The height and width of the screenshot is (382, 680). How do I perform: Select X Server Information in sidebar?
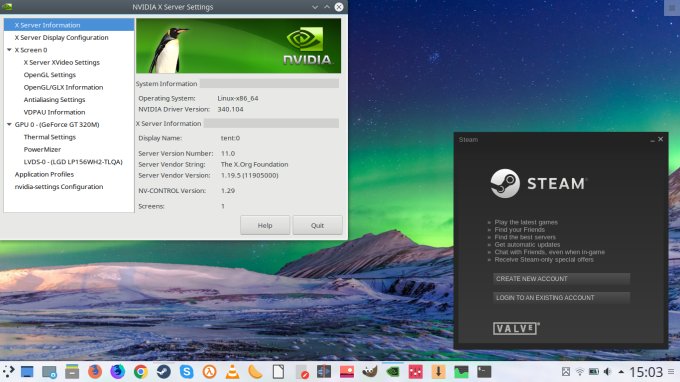click(x=69, y=25)
